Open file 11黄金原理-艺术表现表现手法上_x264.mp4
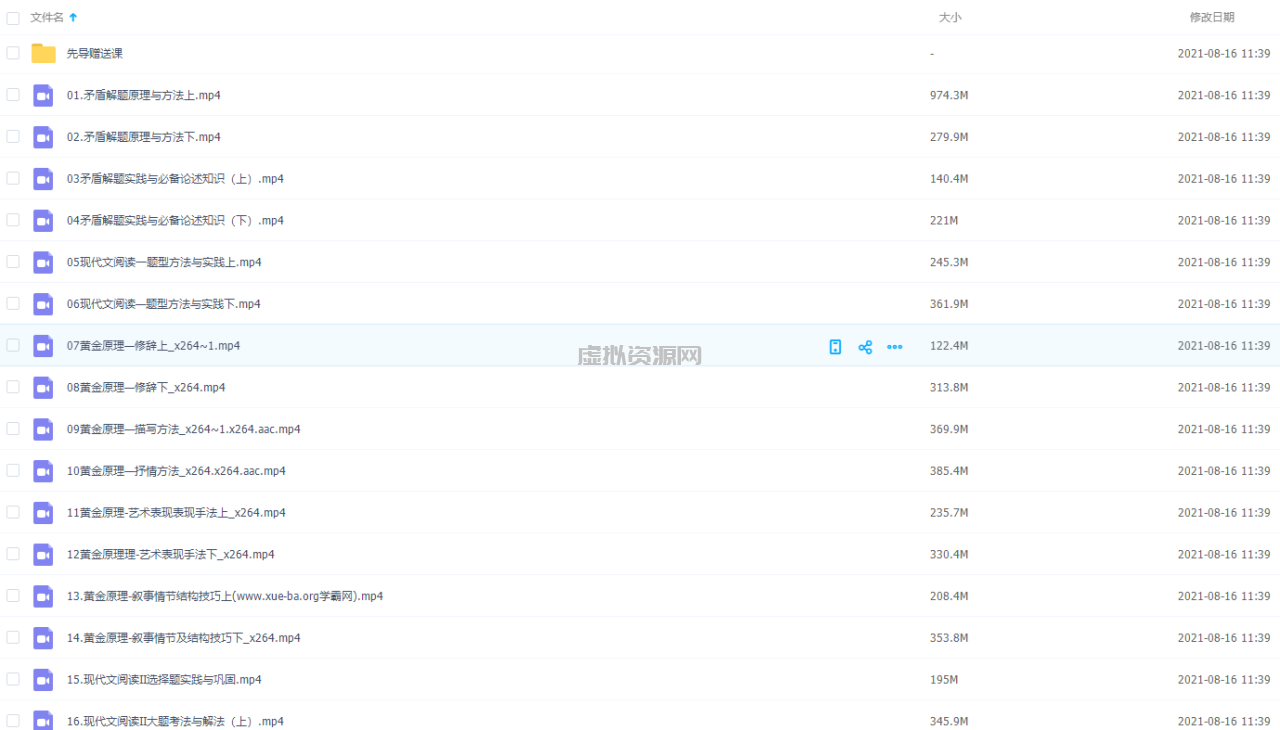The image size is (1280, 730). [176, 513]
